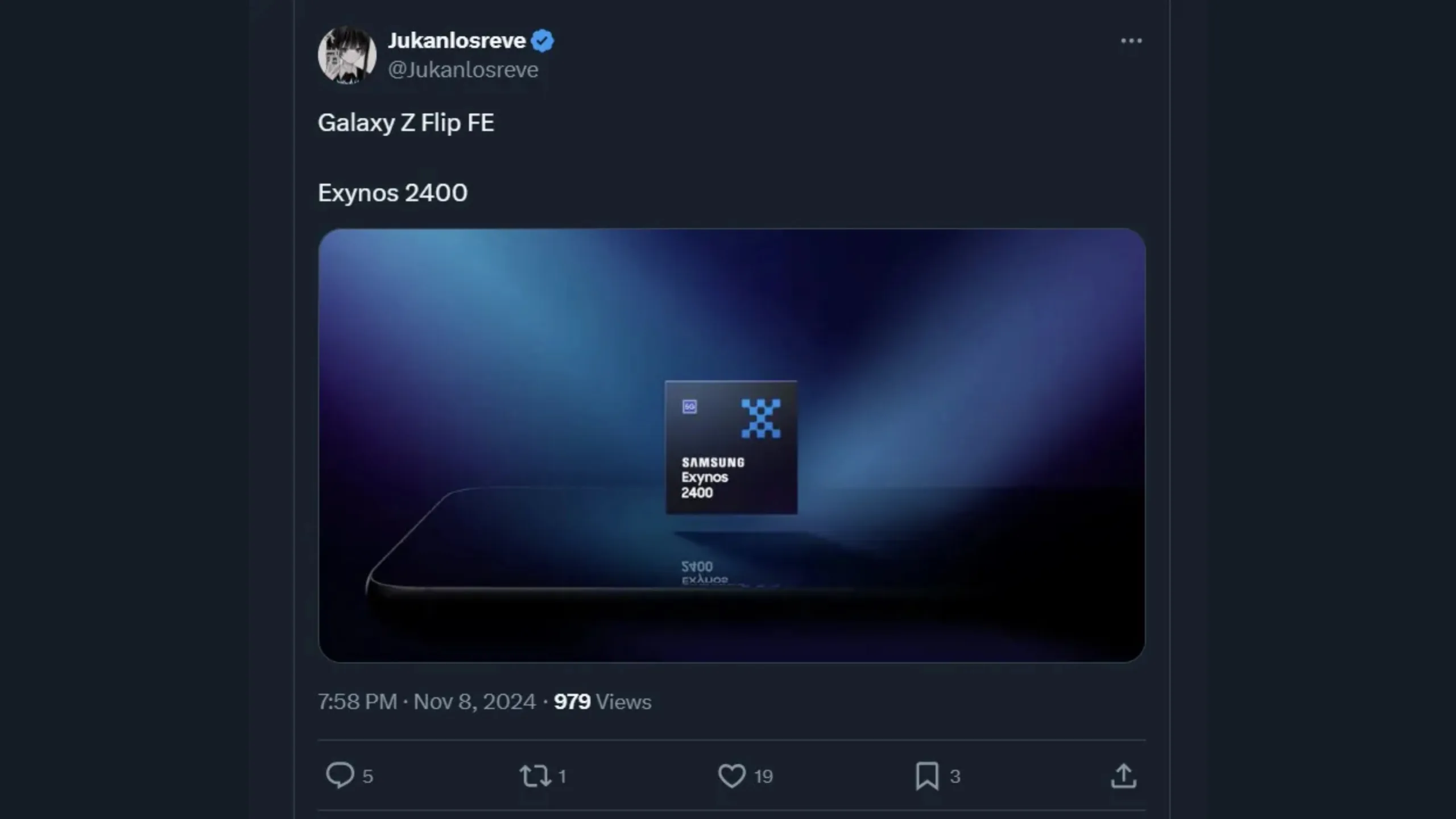Viewport: 1456px width, 819px height.
Task: Bookmark this tweet
Action: pos(927,776)
